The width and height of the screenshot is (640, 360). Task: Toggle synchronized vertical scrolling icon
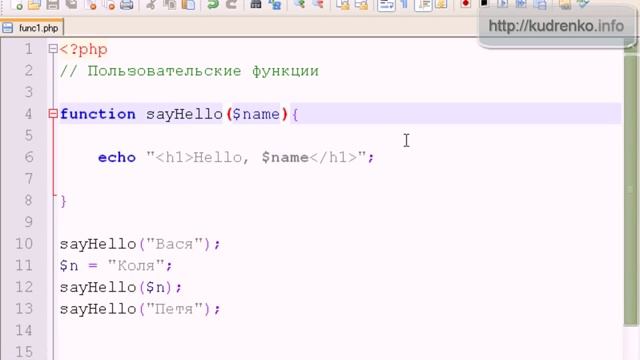(342, 4)
